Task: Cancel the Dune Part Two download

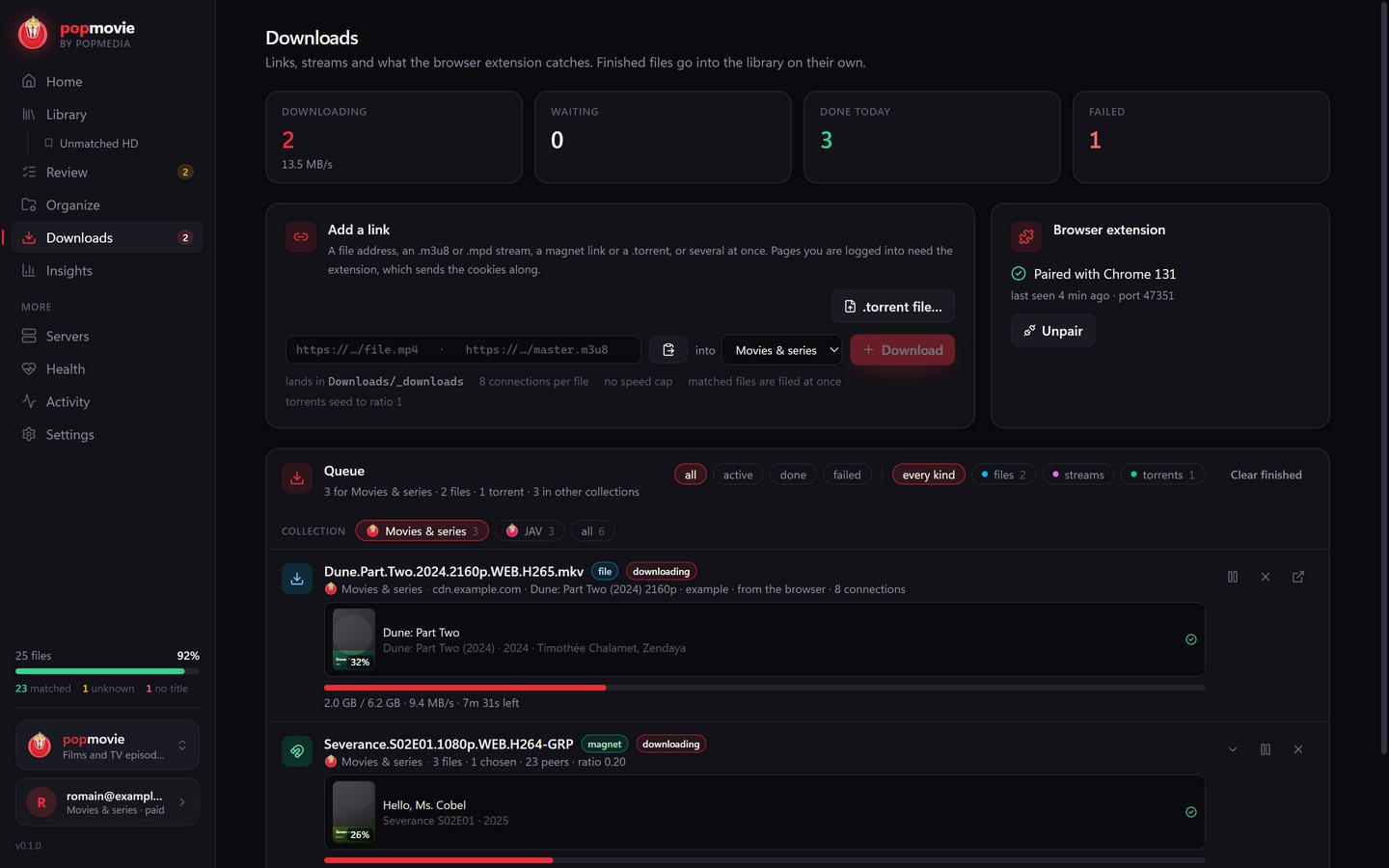Action: [x=1266, y=577]
